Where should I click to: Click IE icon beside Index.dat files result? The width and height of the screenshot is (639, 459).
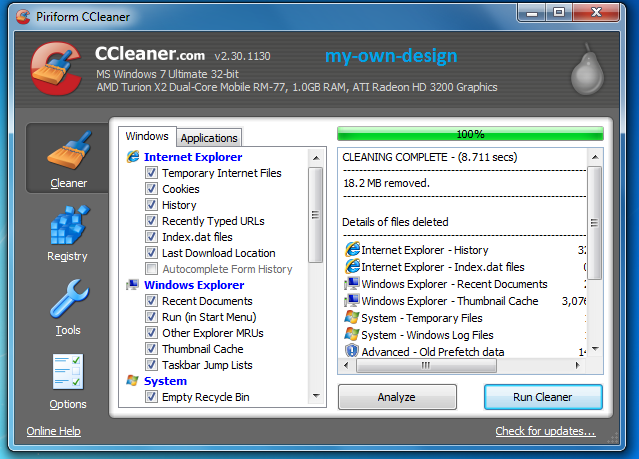point(352,267)
